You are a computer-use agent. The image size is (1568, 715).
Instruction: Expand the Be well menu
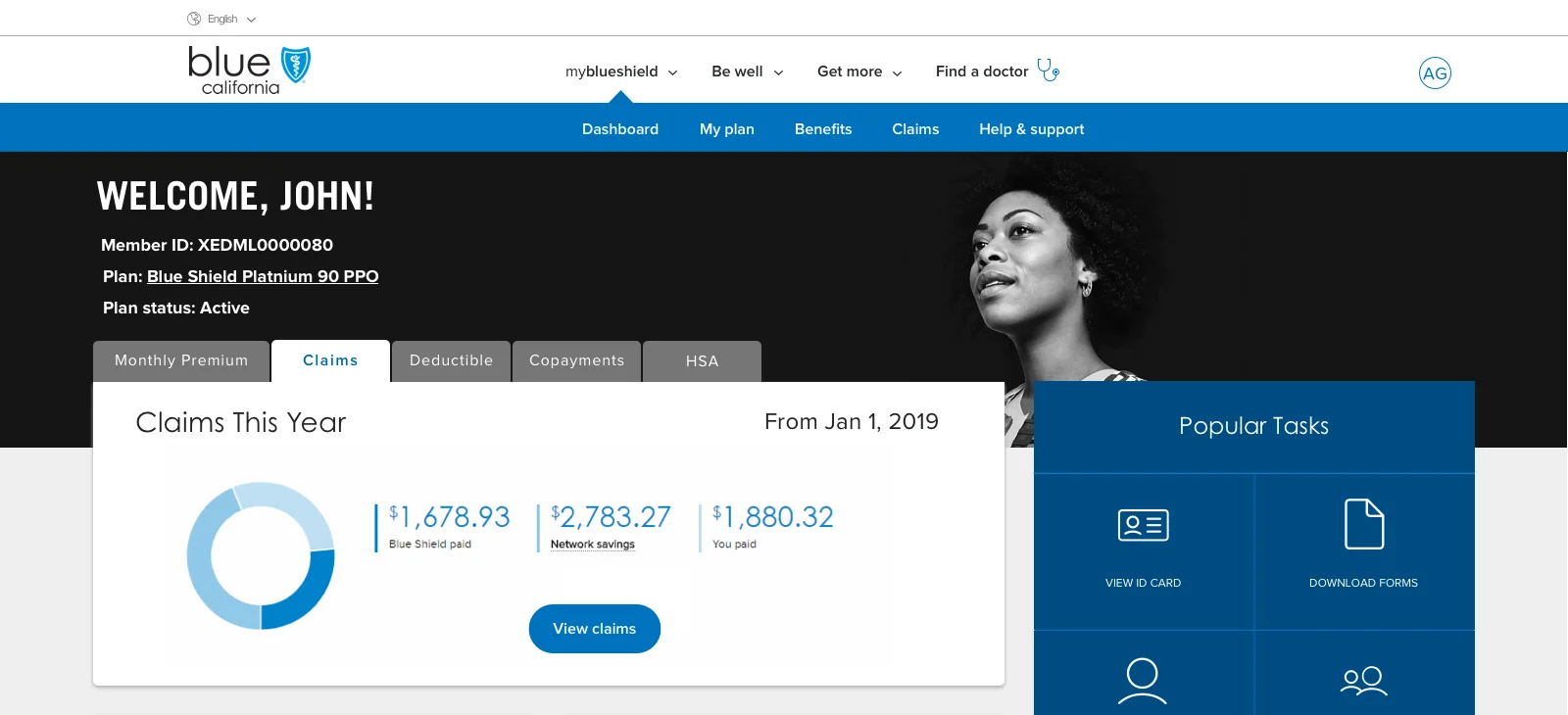747,71
